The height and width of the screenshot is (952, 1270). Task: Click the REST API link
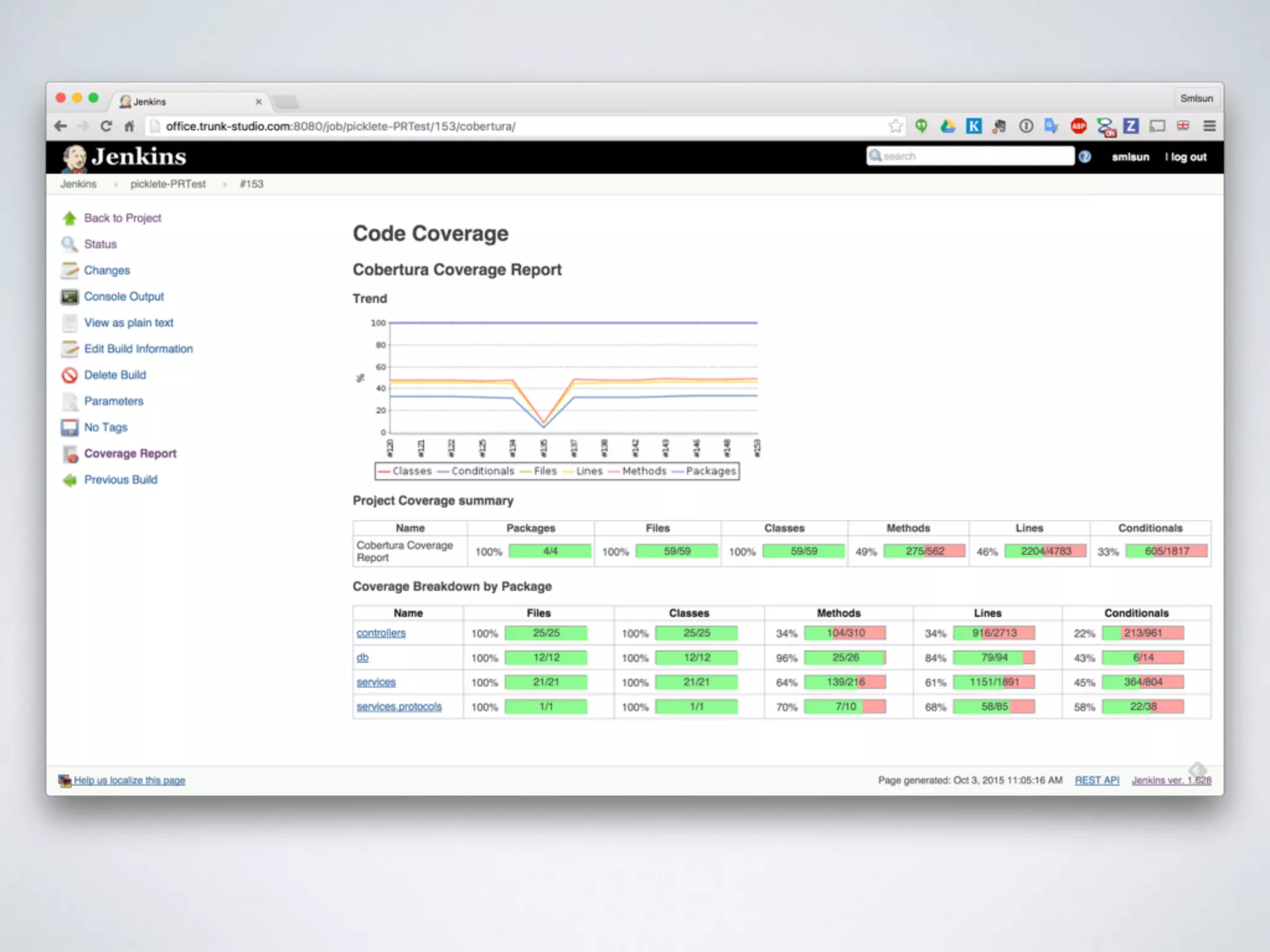[x=1096, y=780]
